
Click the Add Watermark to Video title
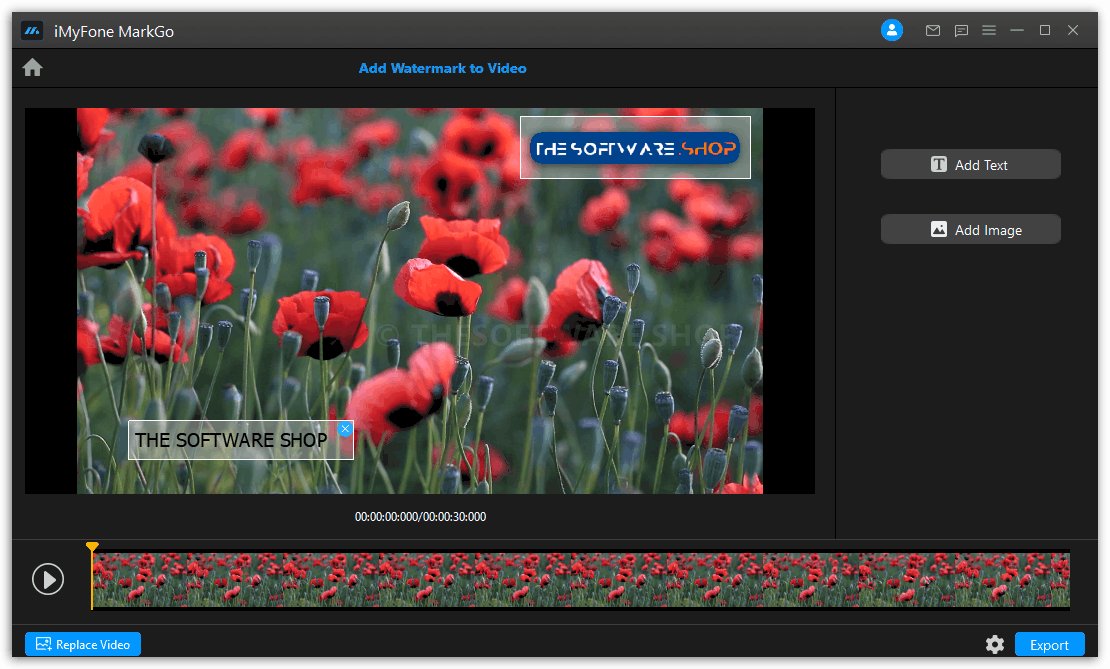[442, 69]
